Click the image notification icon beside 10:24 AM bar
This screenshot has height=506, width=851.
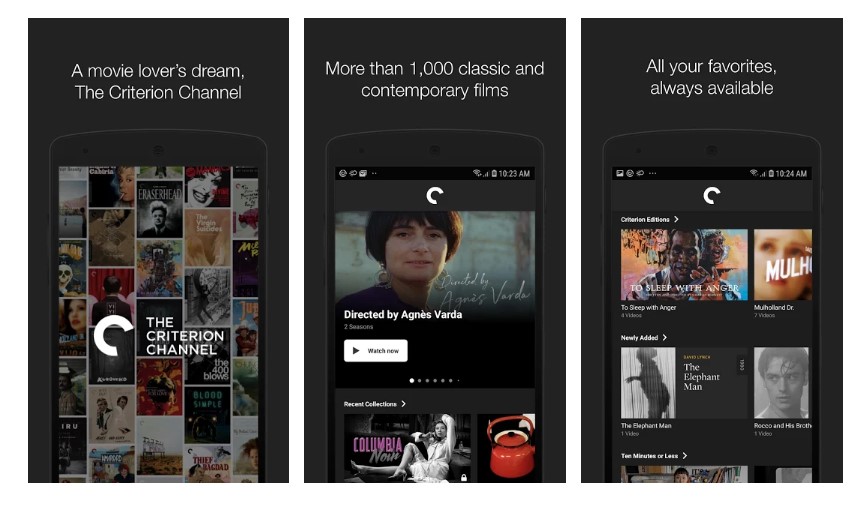tap(620, 173)
